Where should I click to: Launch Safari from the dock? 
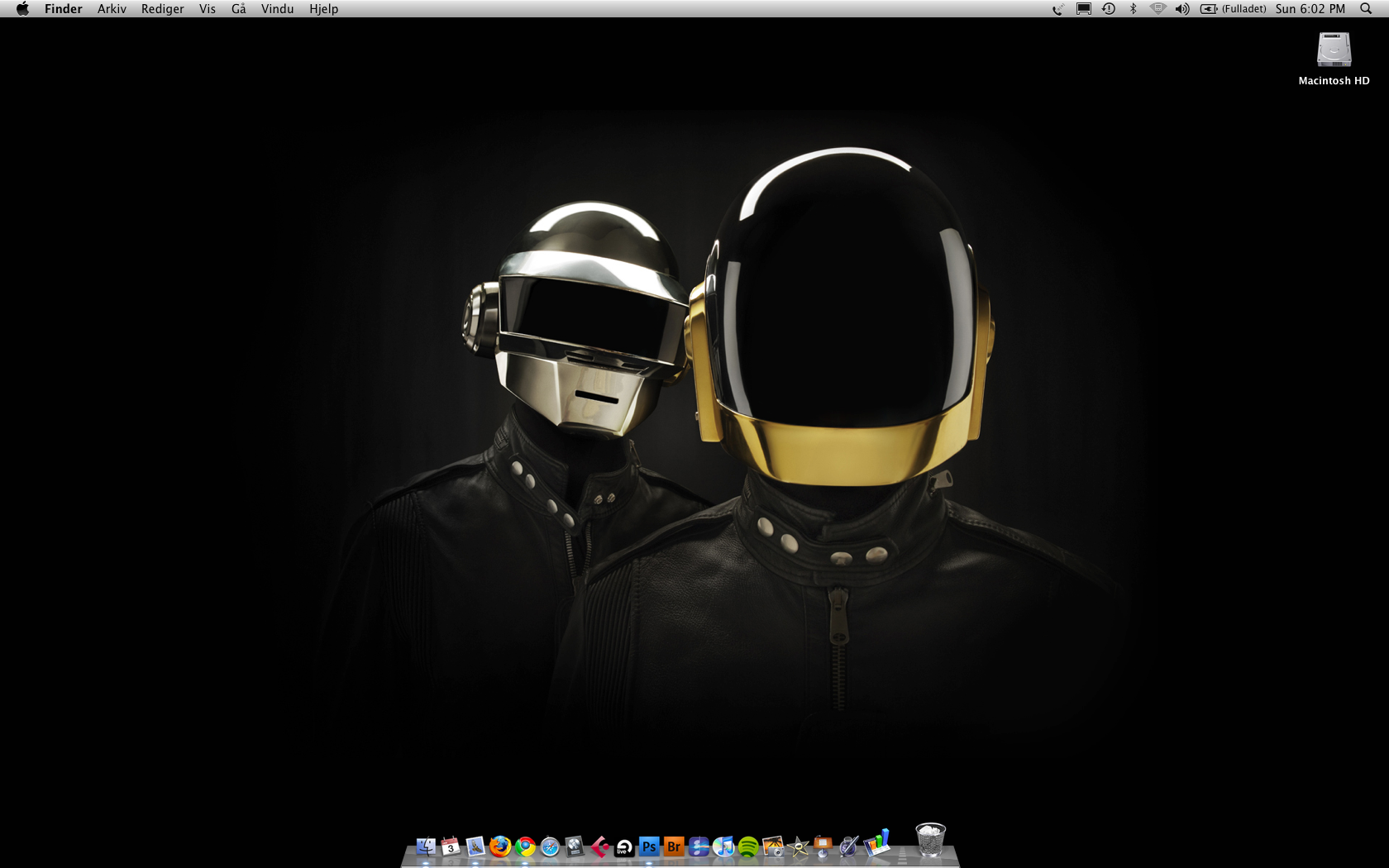point(550,847)
